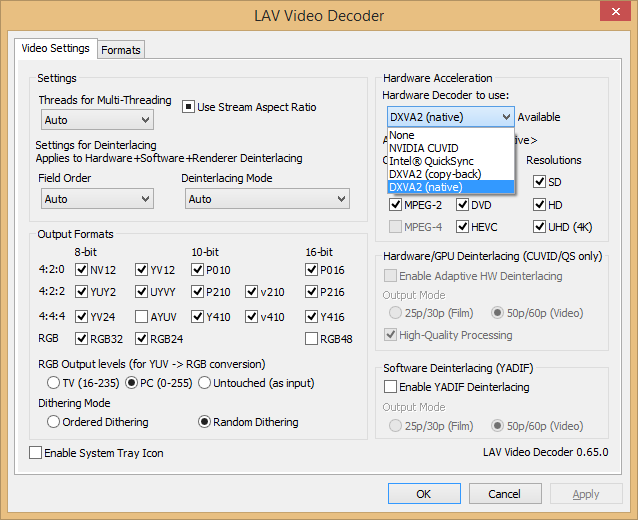Click the Cancel button
Viewport: 638px width, 520px height.
pos(505,494)
